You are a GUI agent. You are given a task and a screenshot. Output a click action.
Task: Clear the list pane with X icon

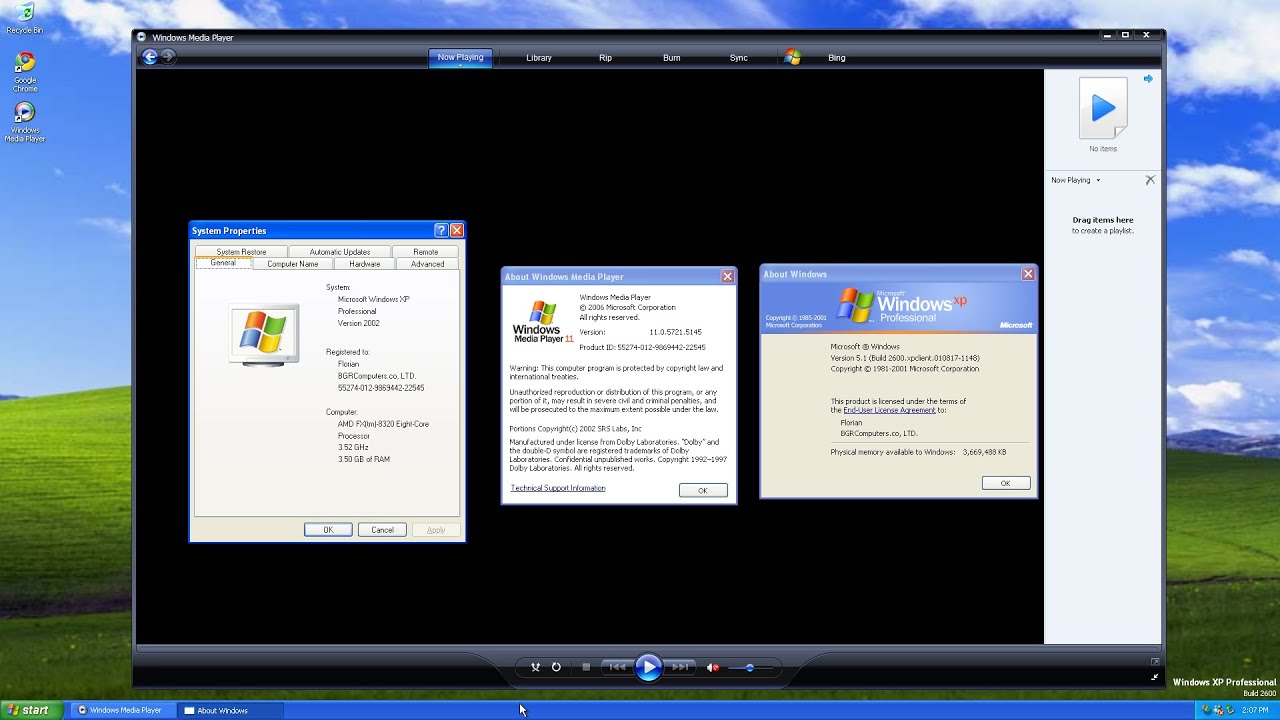pyautogui.click(x=1150, y=180)
